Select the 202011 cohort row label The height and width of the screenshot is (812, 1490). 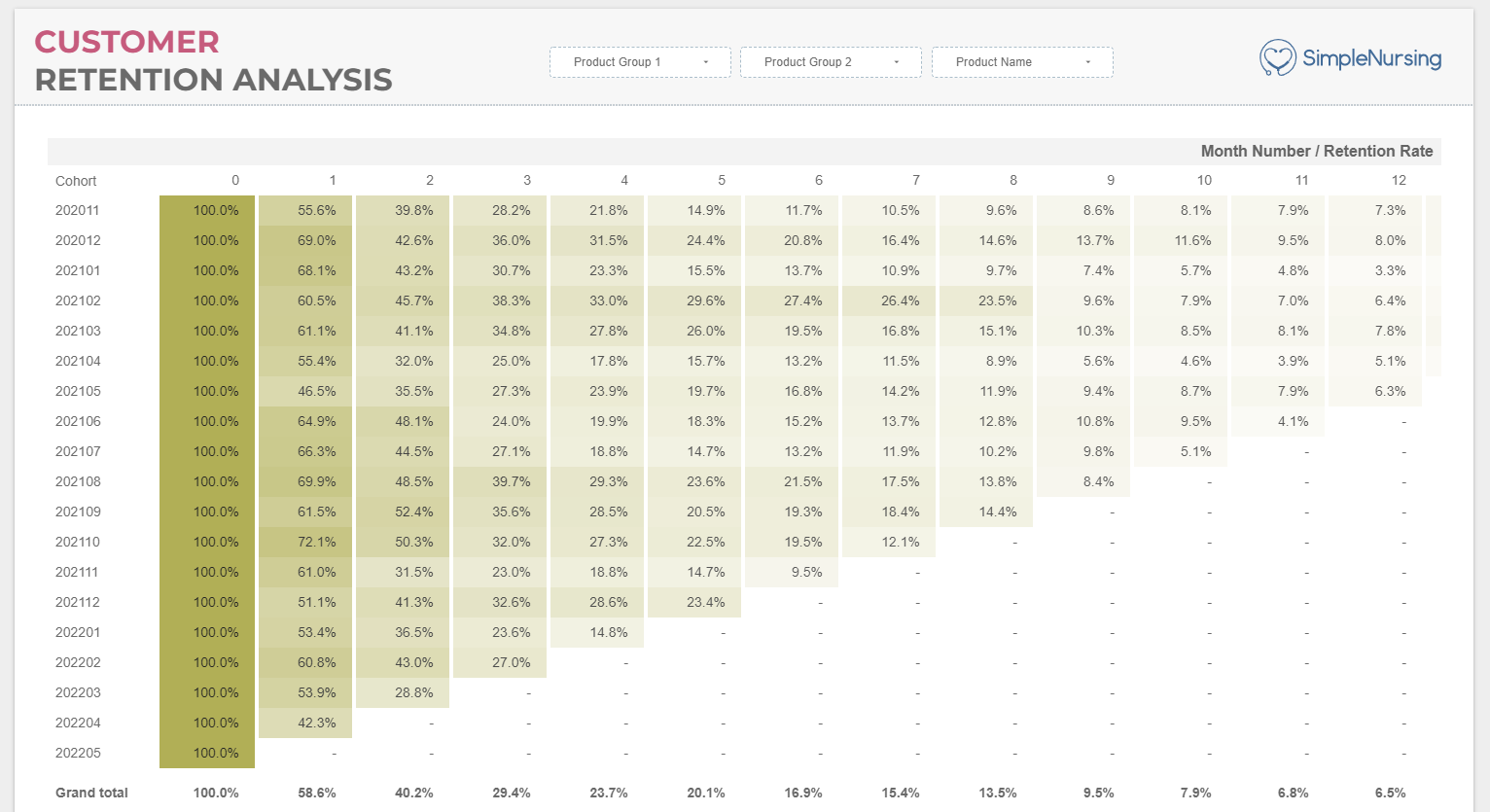point(78,210)
